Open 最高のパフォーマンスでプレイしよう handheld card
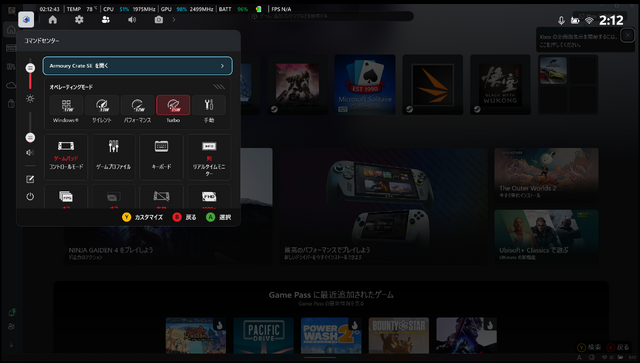The height and width of the screenshot is (363, 640). coord(383,206)
